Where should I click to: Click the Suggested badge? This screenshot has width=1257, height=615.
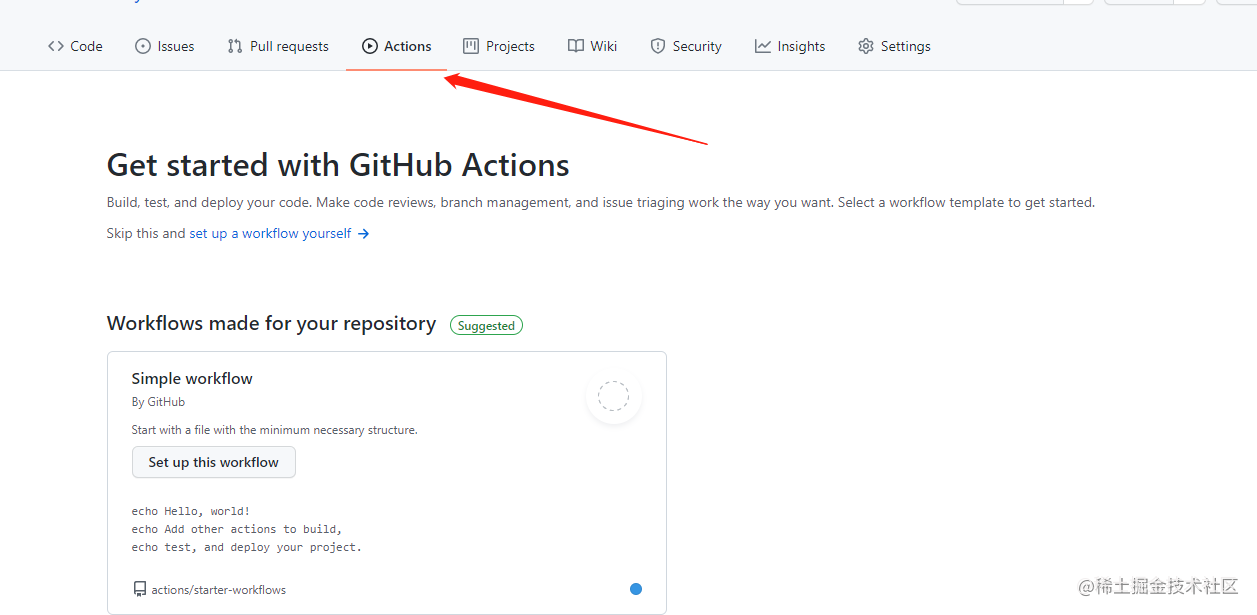[486, 325]
